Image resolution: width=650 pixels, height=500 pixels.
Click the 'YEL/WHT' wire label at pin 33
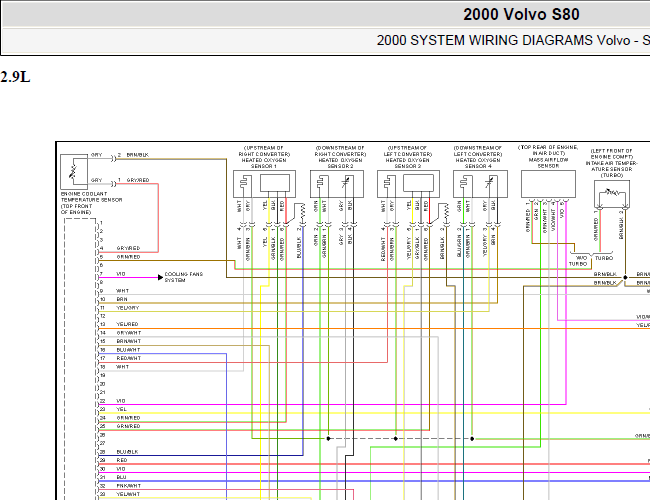click(x=128, y=494)
